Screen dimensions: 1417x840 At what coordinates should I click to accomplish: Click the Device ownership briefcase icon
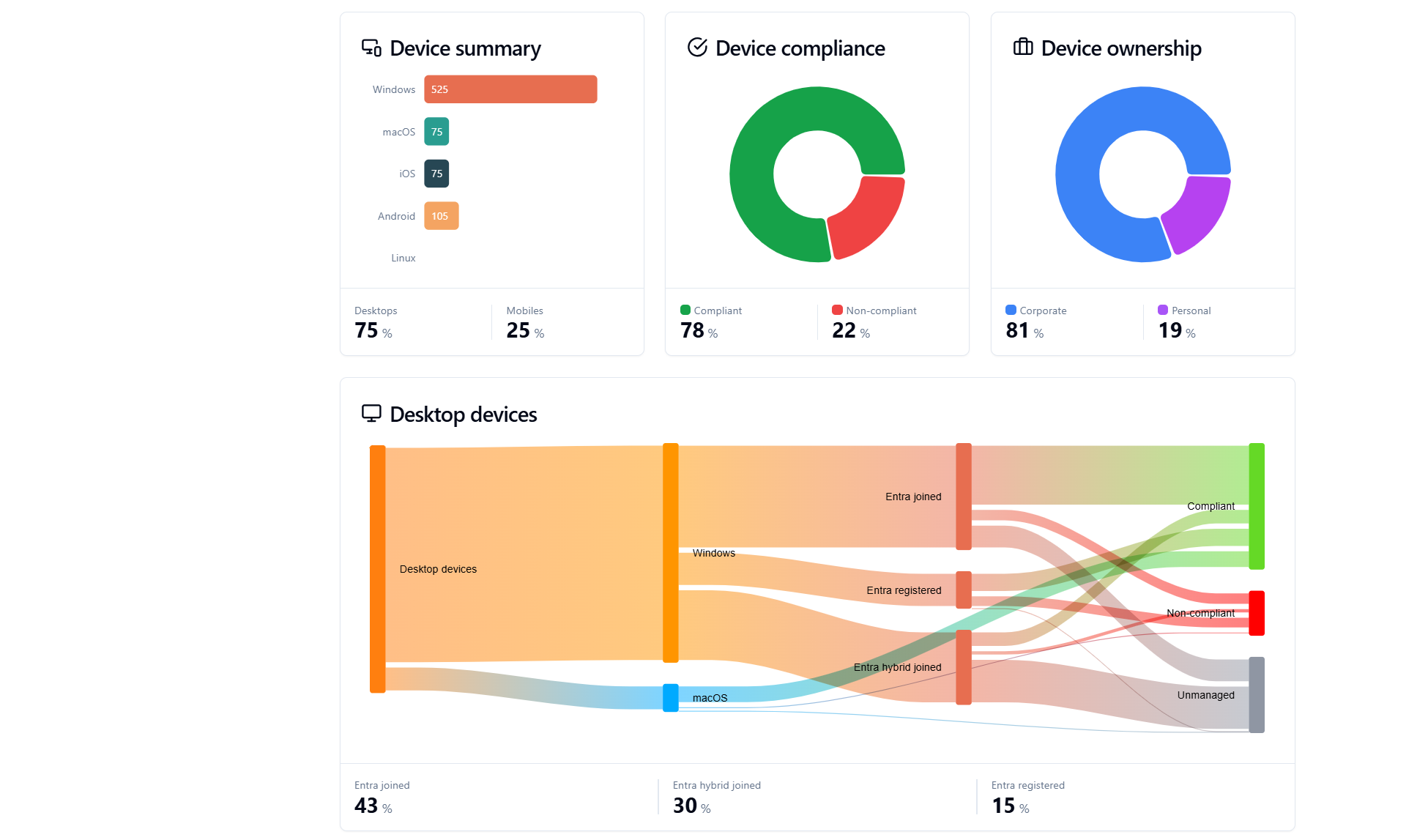[1023, 48]
